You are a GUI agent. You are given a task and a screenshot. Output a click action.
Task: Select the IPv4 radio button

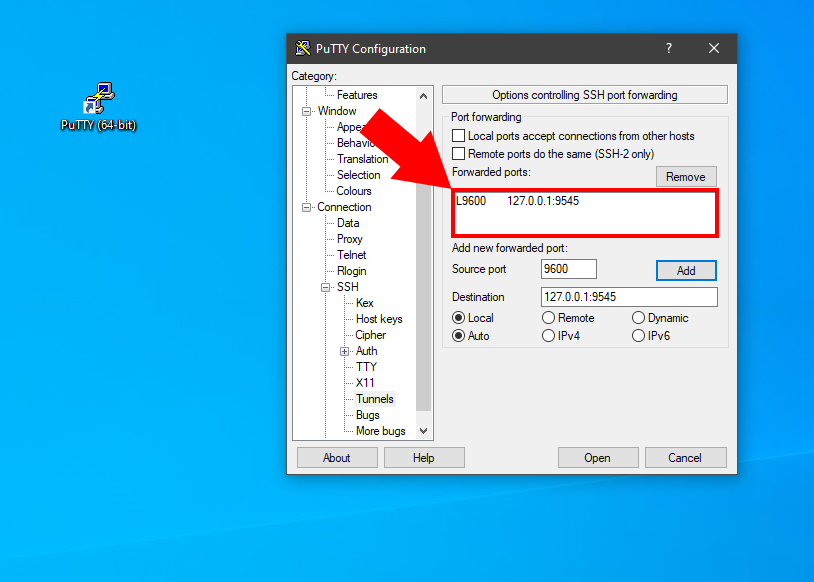pyautogui.click(x=548, y=336)
